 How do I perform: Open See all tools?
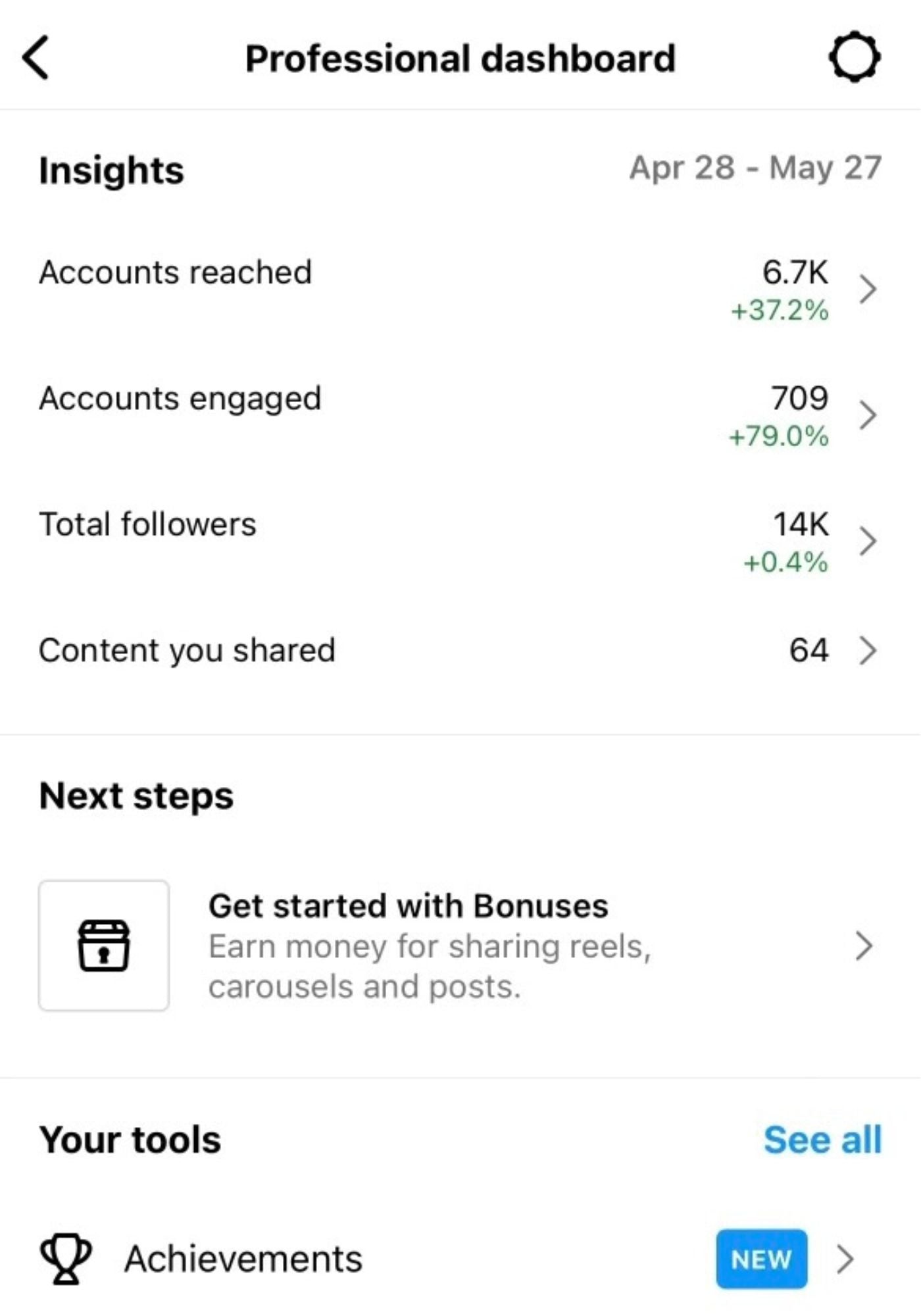click(824, 1139)
